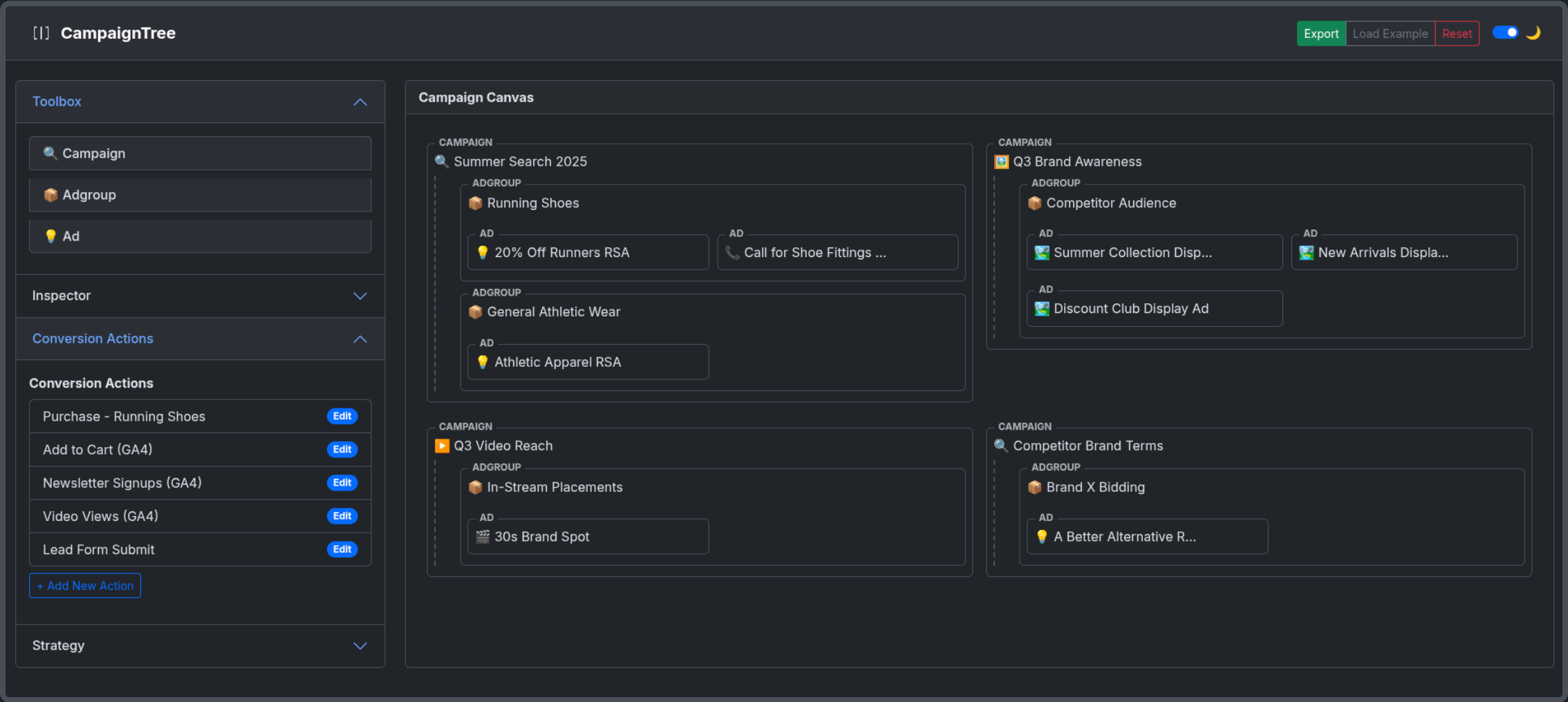1568x702 pixels.
Task: Click the Lead Form Submit action text
Action: click(x=99, y=550)
